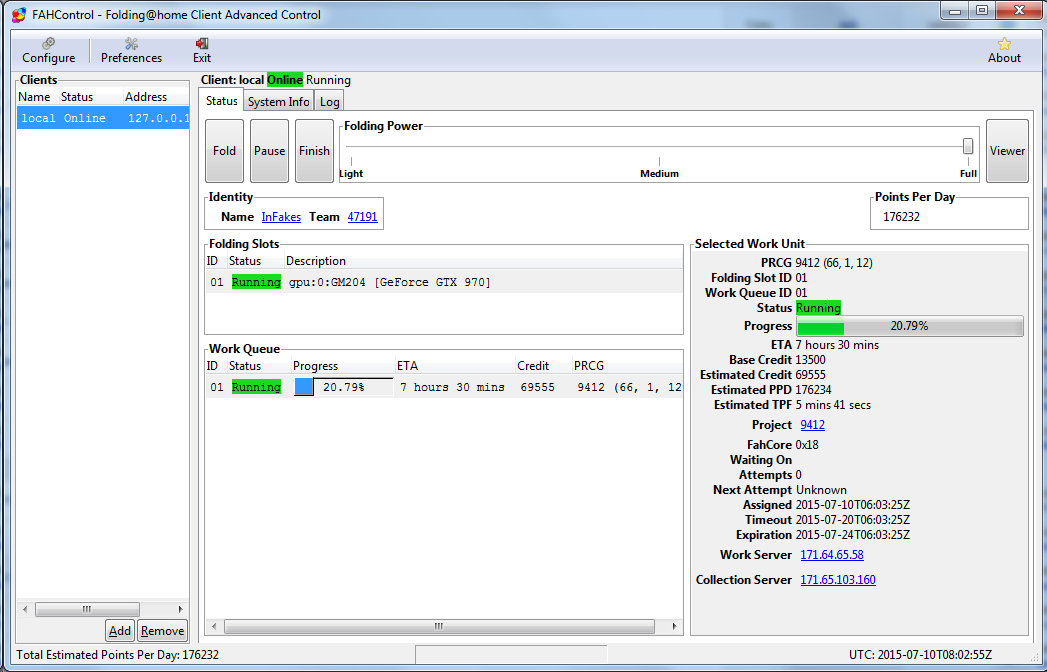Viewport: 1047px width, 672px height.
Task: Click the UTC time in status bar
Action: point(920,655)
